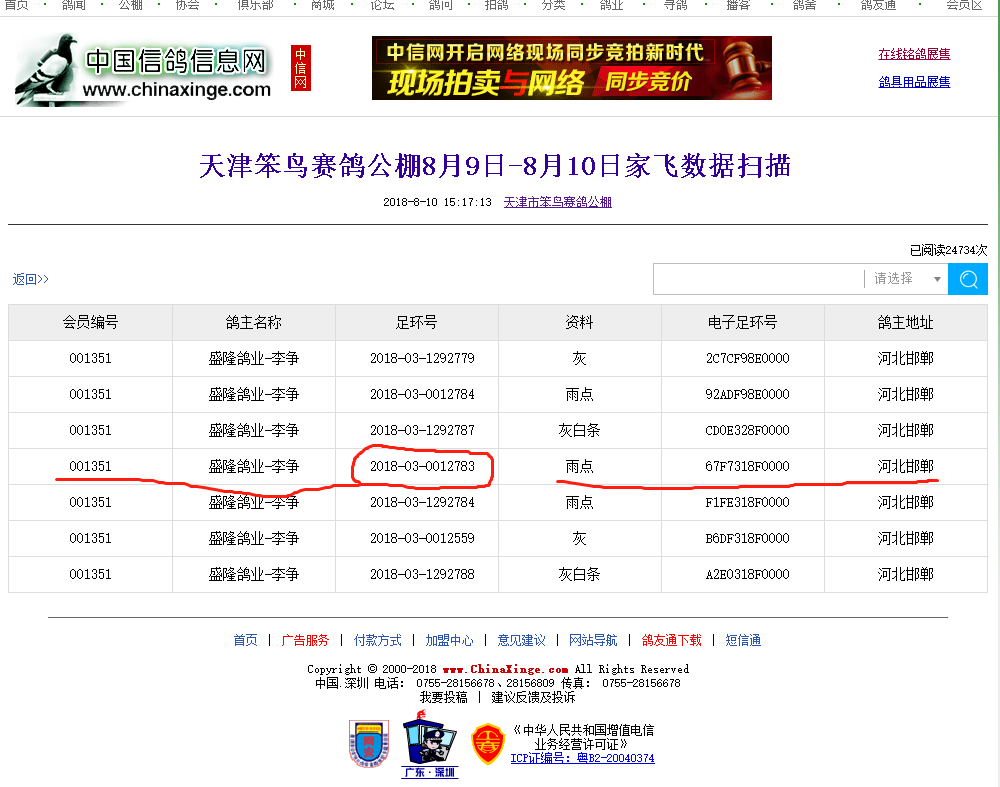
Task: Click 鸽友通下载 footer link
Action: (x=671, y=640)
